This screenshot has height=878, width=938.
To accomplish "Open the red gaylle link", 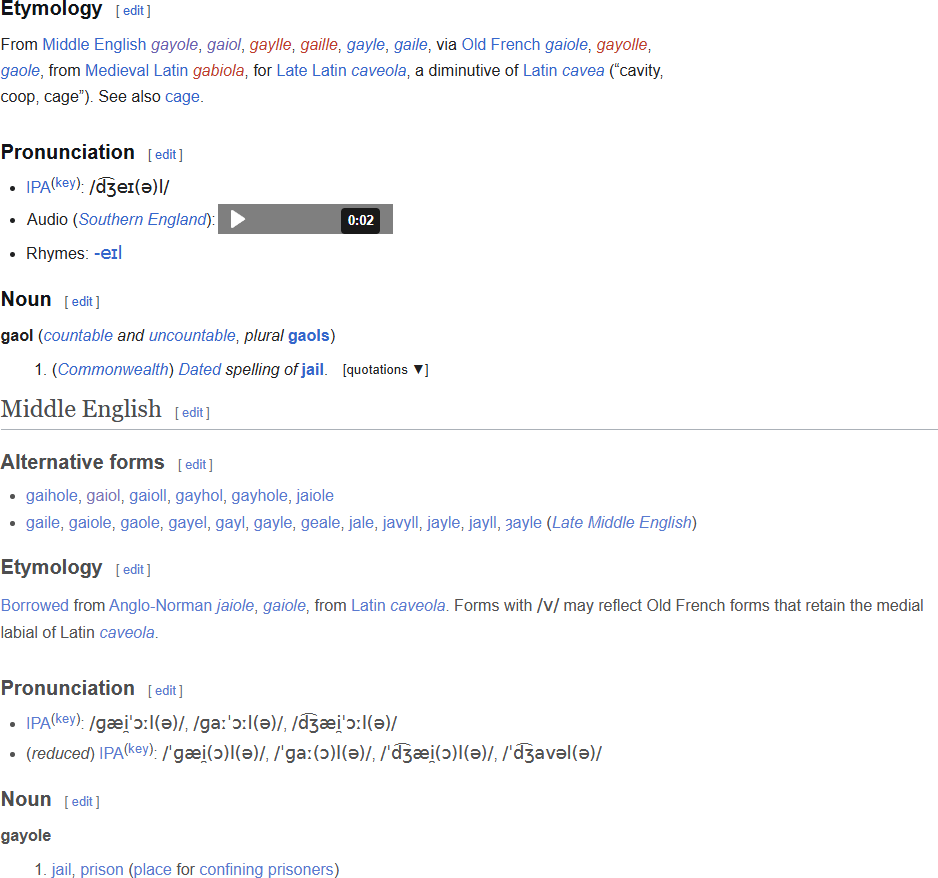I will (x=270, y=44).
